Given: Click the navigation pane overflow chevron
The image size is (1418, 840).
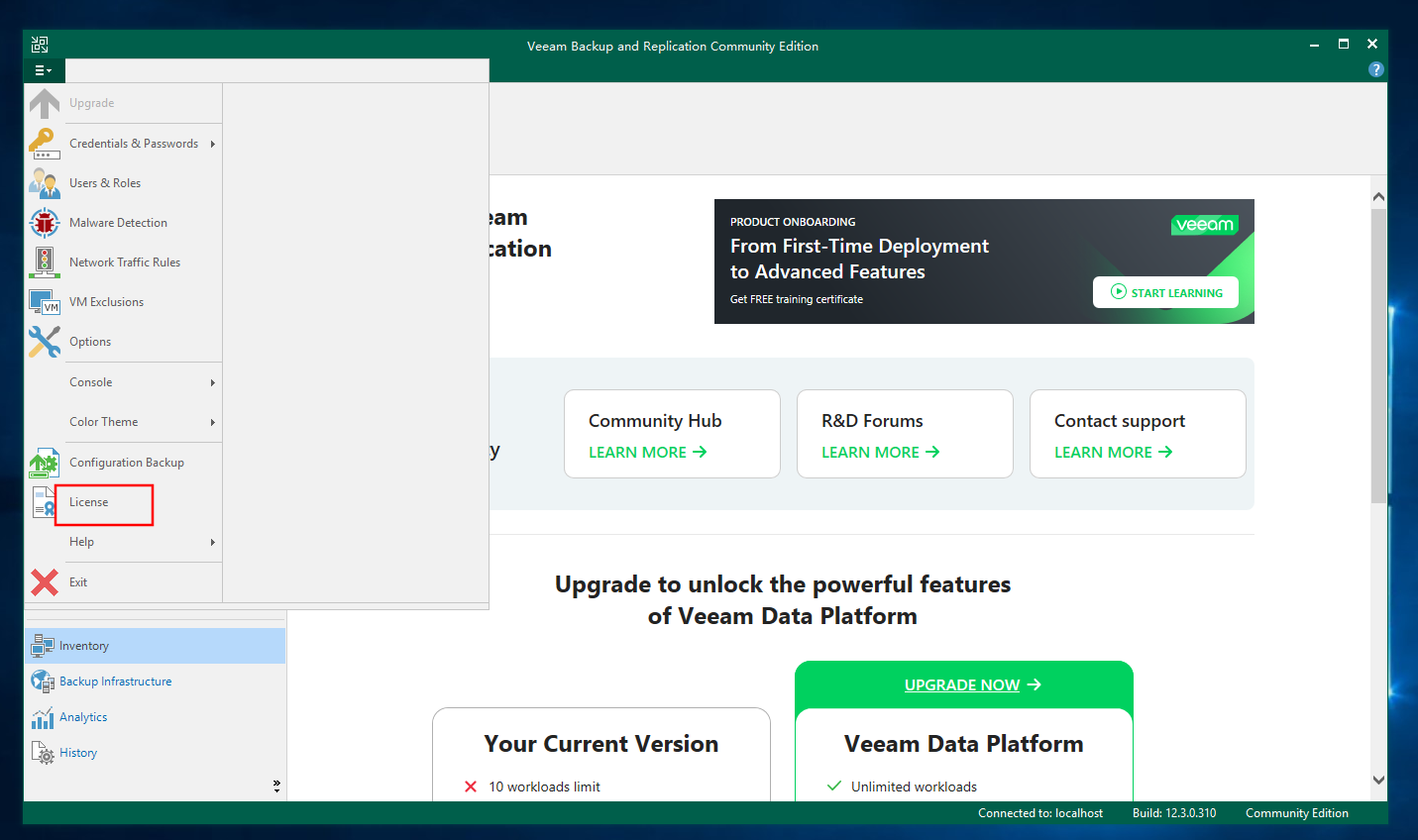Looking at the screenshot, I should tap(276, 786).
